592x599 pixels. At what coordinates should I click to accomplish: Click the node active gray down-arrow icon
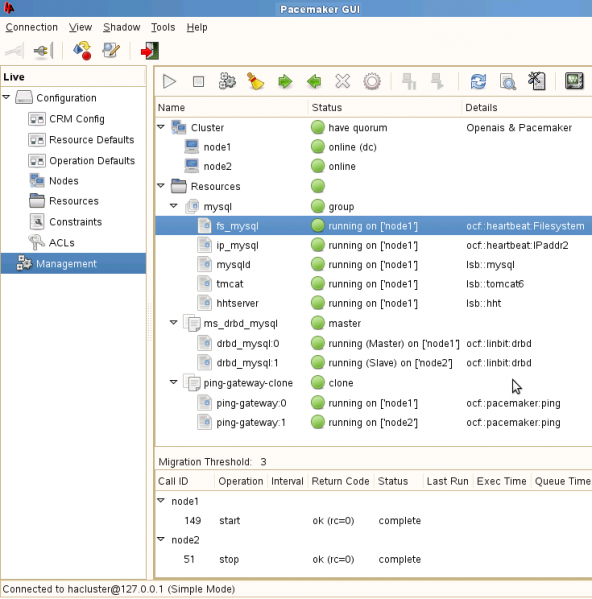[x=437, y=81]
